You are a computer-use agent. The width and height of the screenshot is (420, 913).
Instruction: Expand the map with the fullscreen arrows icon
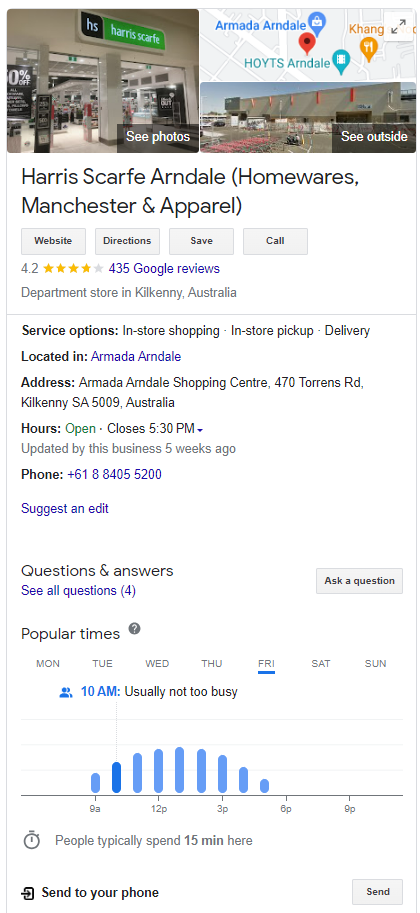[399, 26]
